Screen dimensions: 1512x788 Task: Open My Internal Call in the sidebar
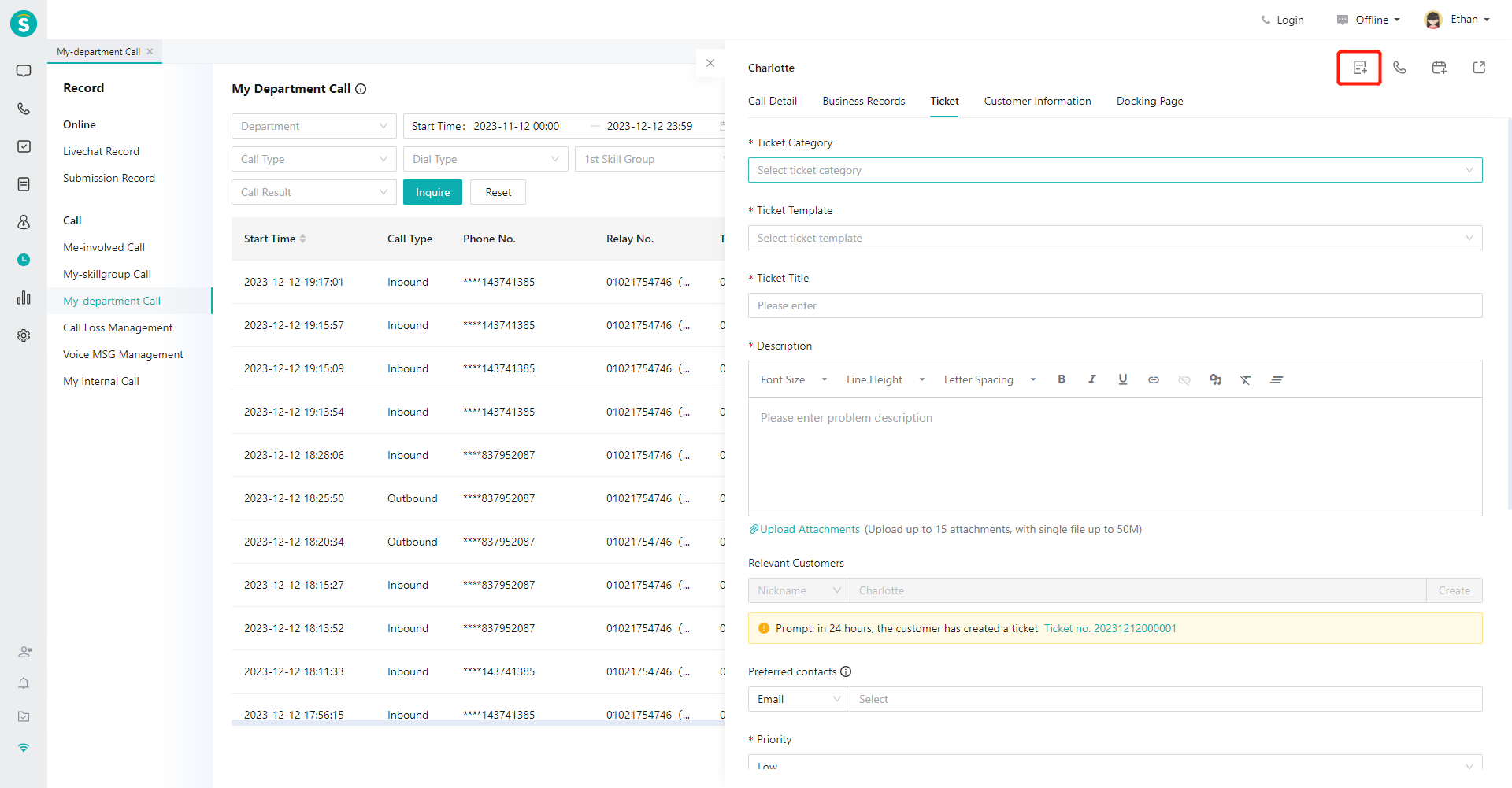click(x=101, y=381)
